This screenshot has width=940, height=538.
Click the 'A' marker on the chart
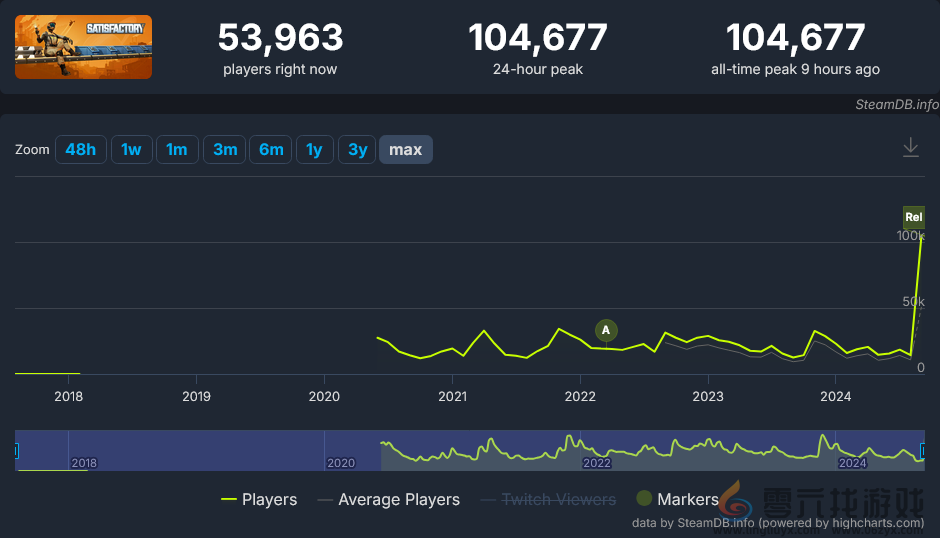(x=605, y=330)
